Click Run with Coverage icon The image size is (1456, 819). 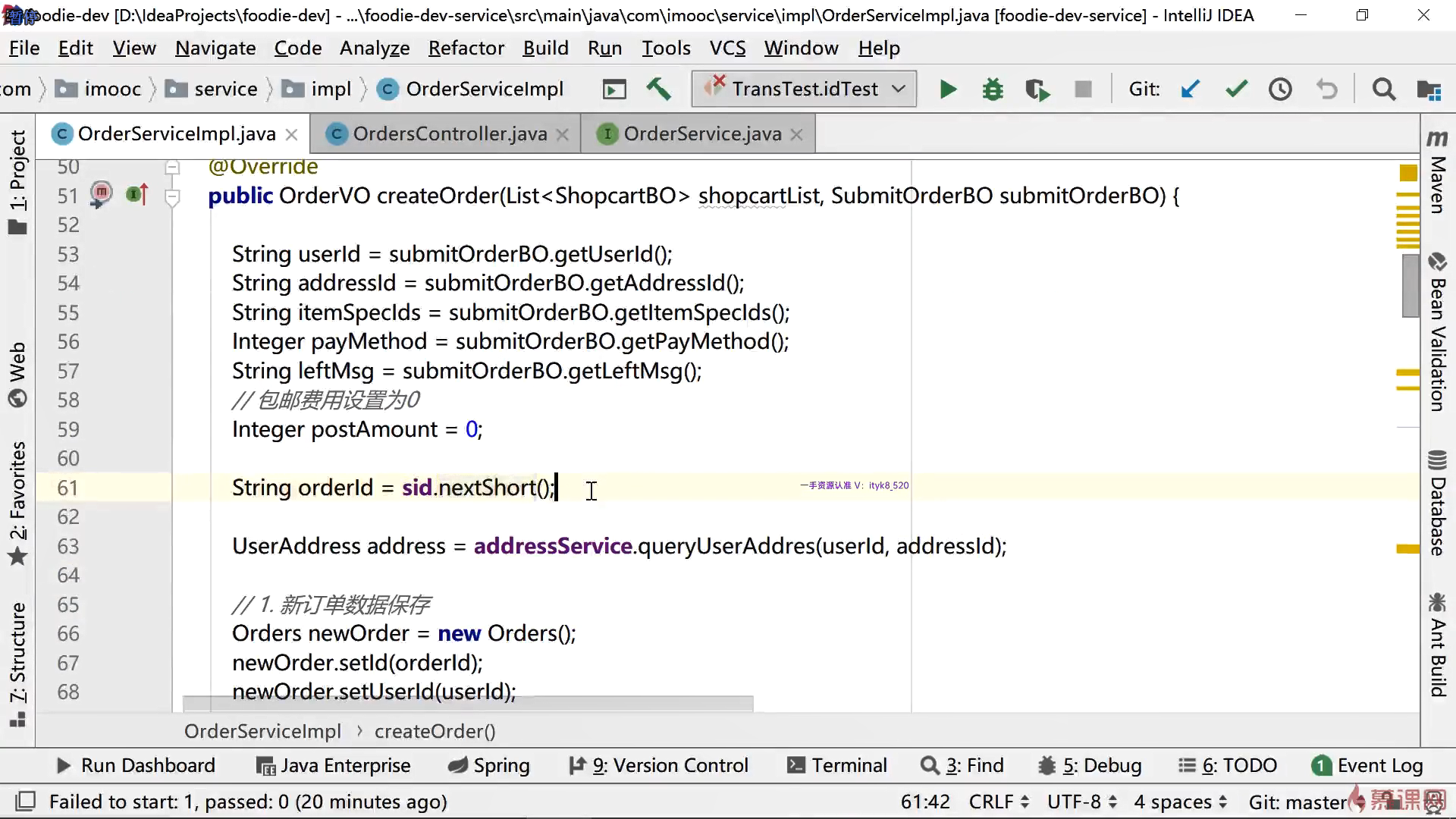(x=1037, y=89)
